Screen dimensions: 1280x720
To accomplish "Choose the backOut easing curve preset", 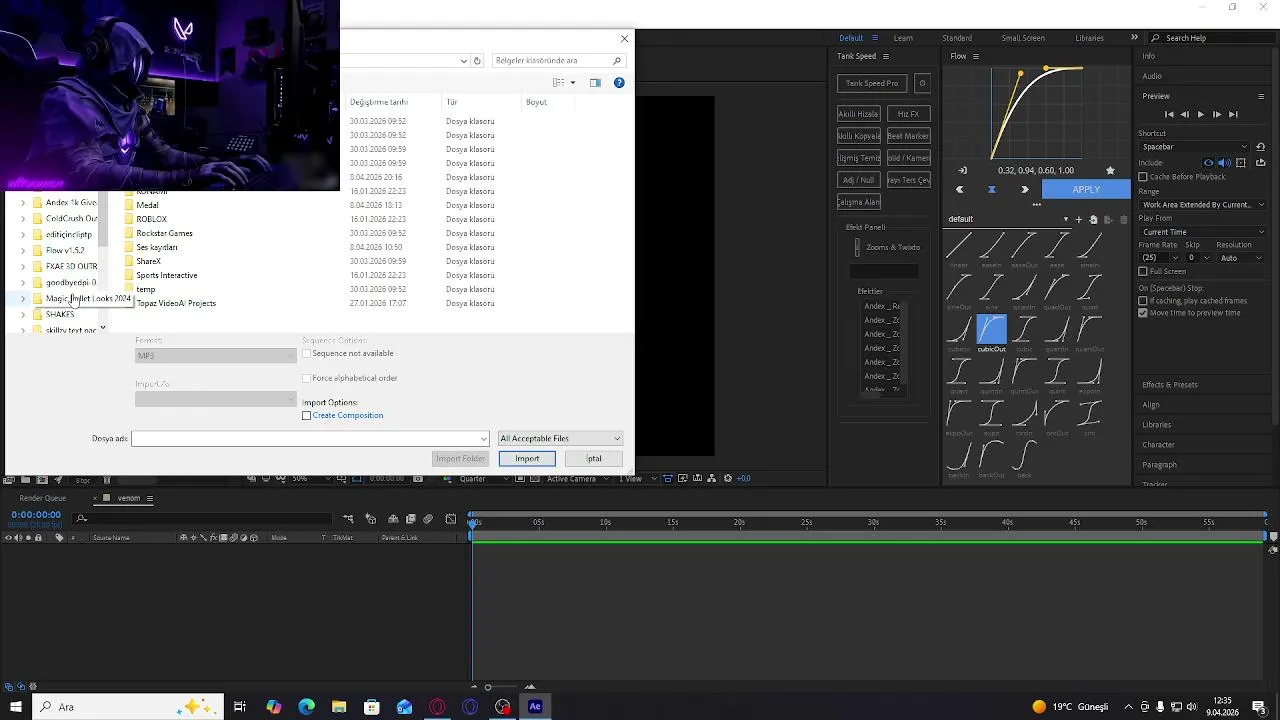I will [991, 457].
